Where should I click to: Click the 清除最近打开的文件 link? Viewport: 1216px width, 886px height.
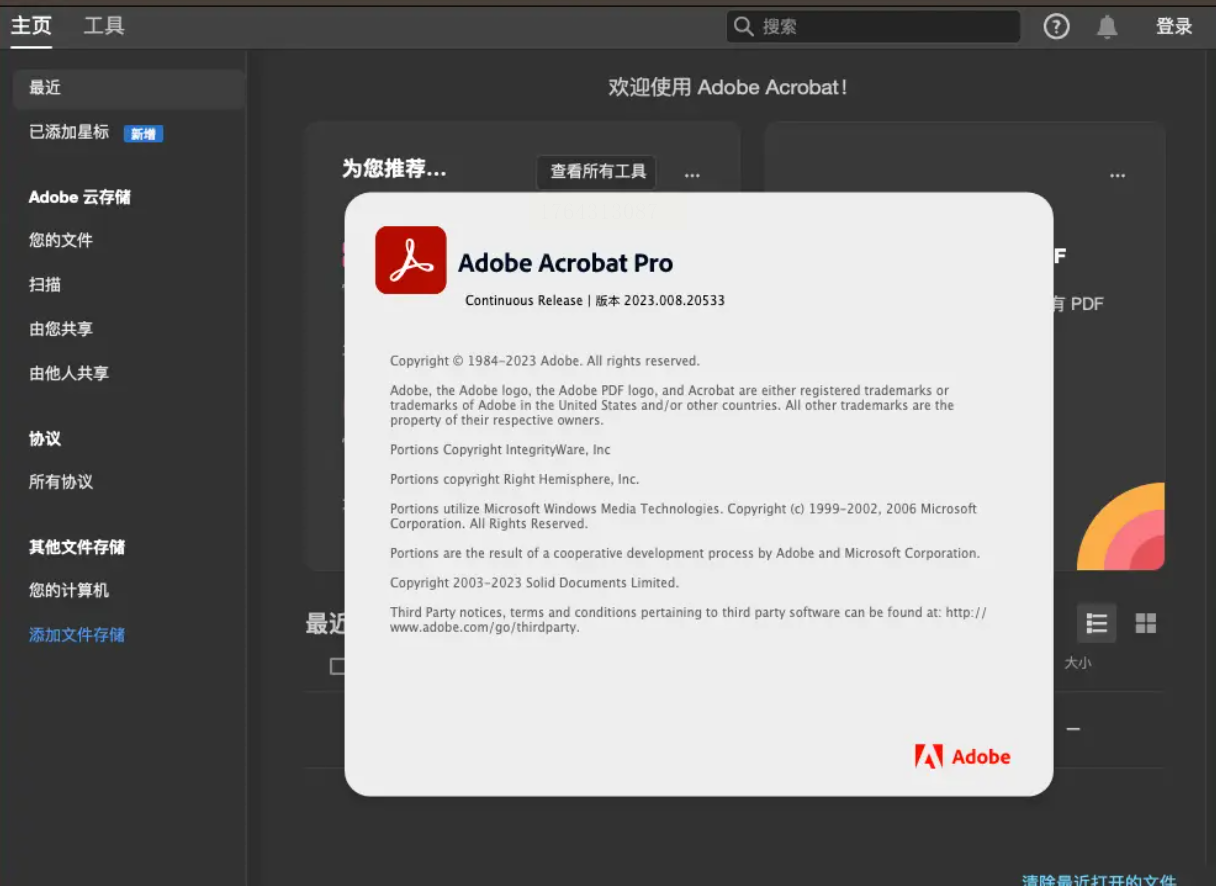(x=1099, y=880)
